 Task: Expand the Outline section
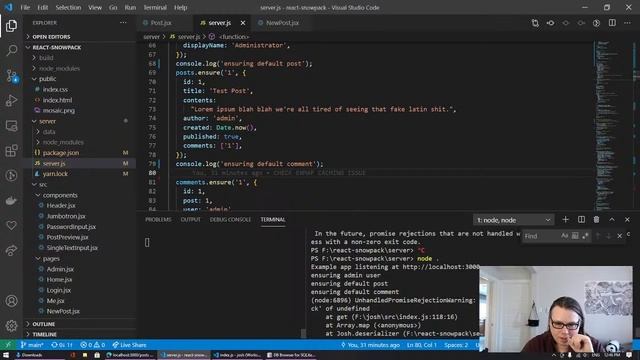[x=80, y=324]
